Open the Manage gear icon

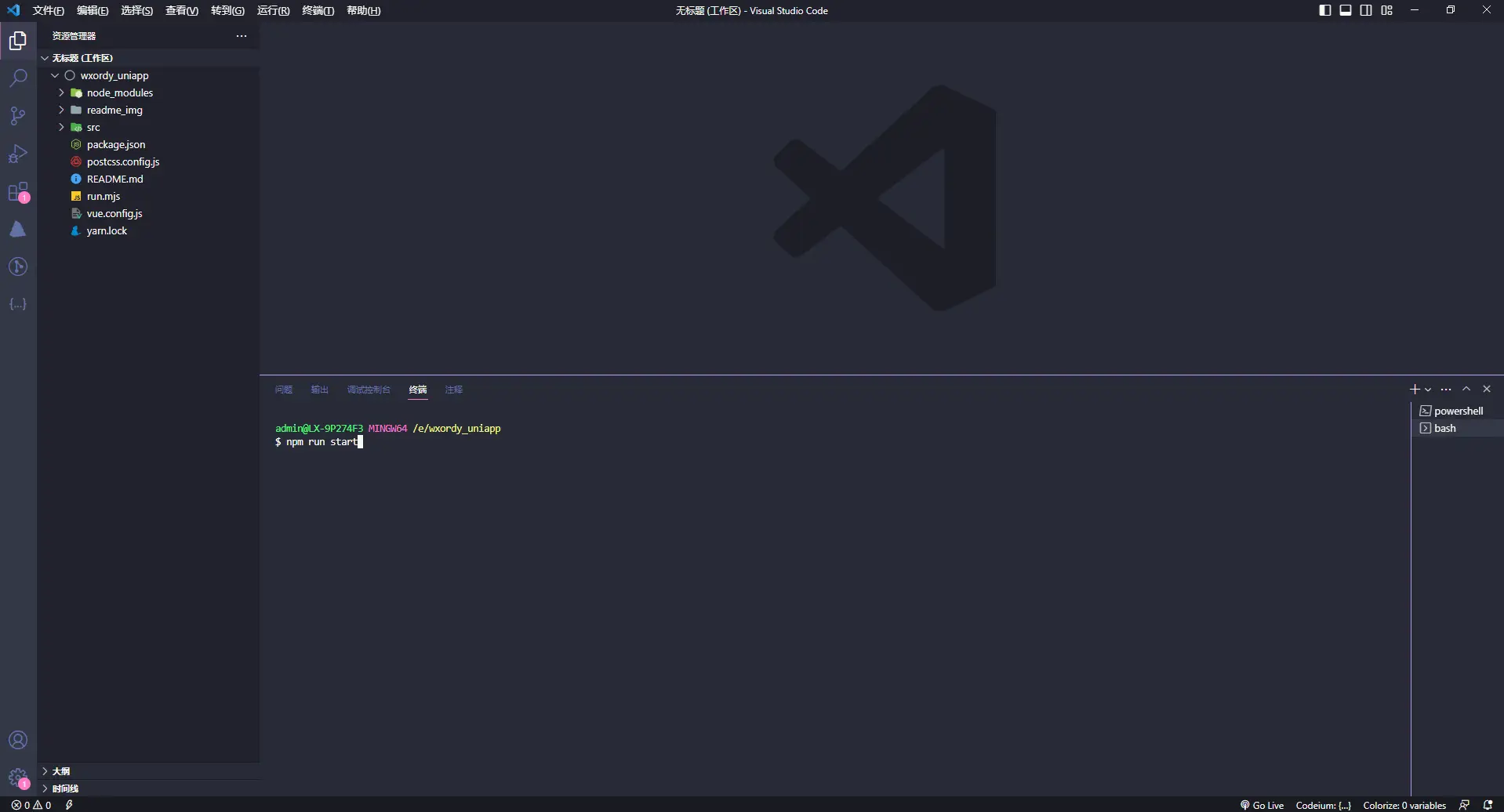tap(18, 778)
